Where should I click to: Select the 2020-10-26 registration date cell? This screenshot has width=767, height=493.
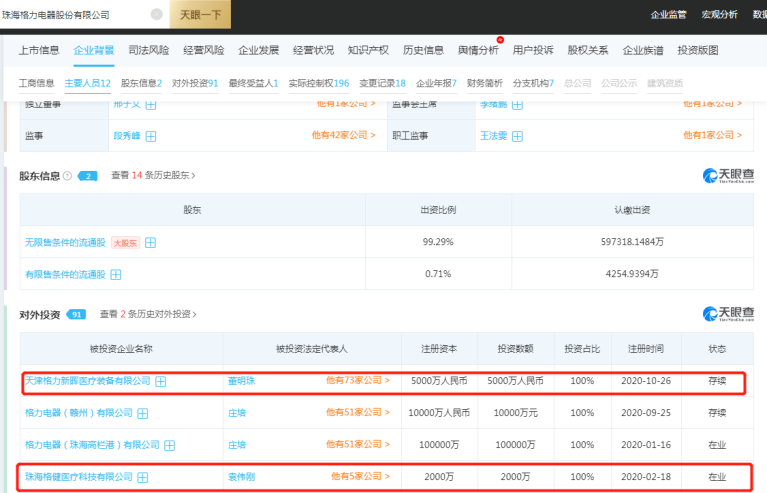(646, 381)
